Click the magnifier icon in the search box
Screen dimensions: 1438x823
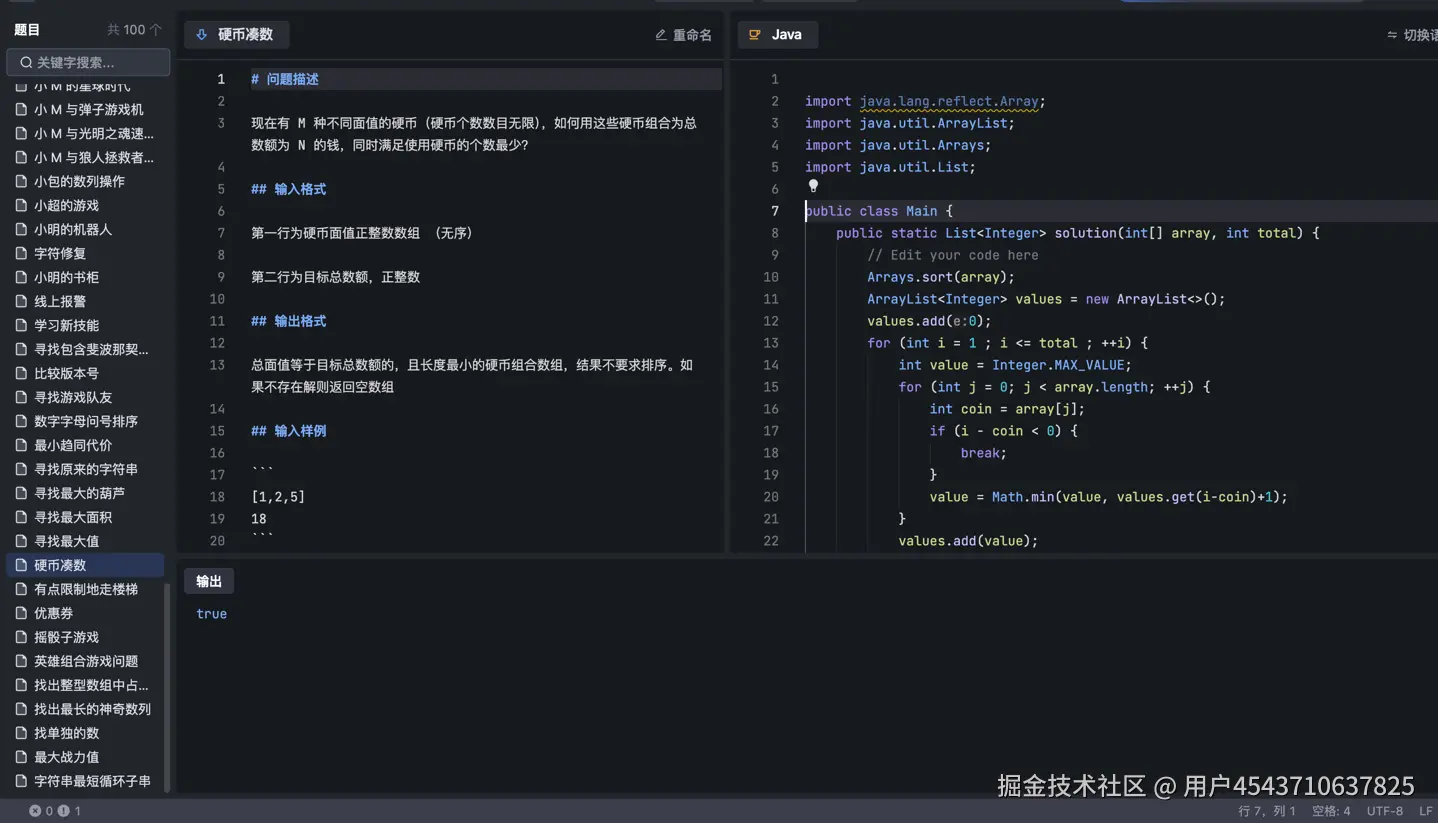[x=25, y=62]
